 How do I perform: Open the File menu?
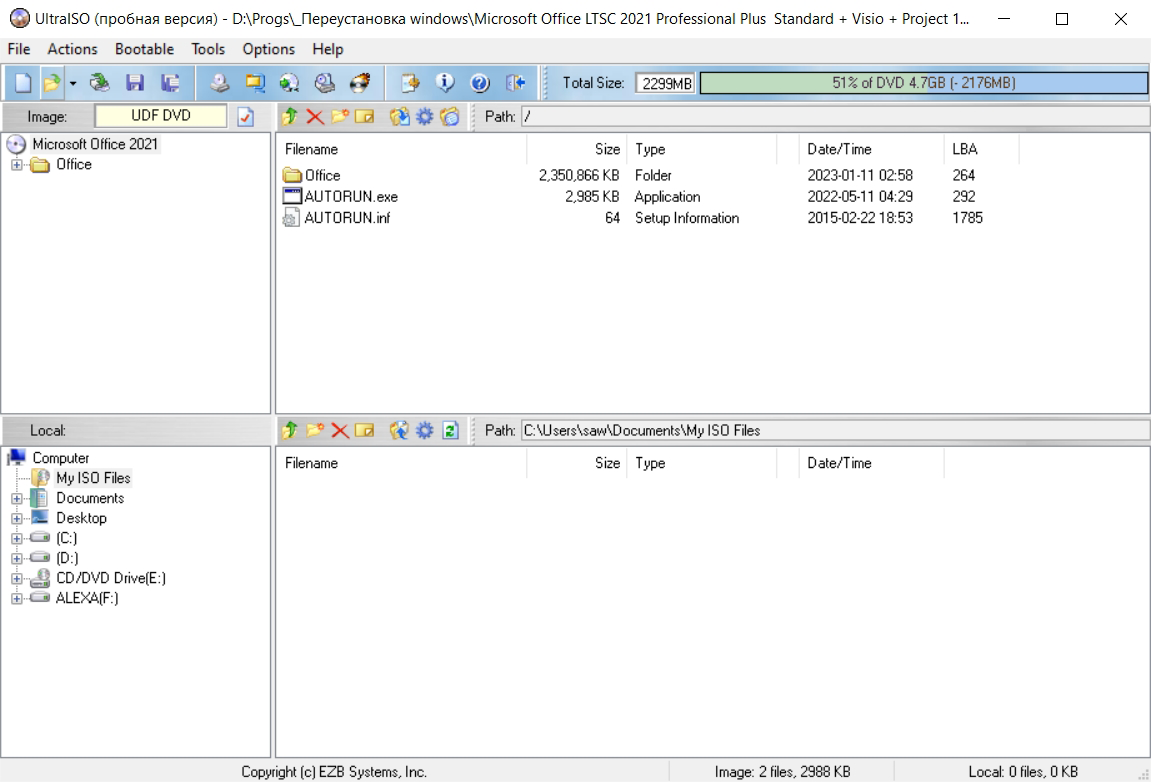coord(19,49)
